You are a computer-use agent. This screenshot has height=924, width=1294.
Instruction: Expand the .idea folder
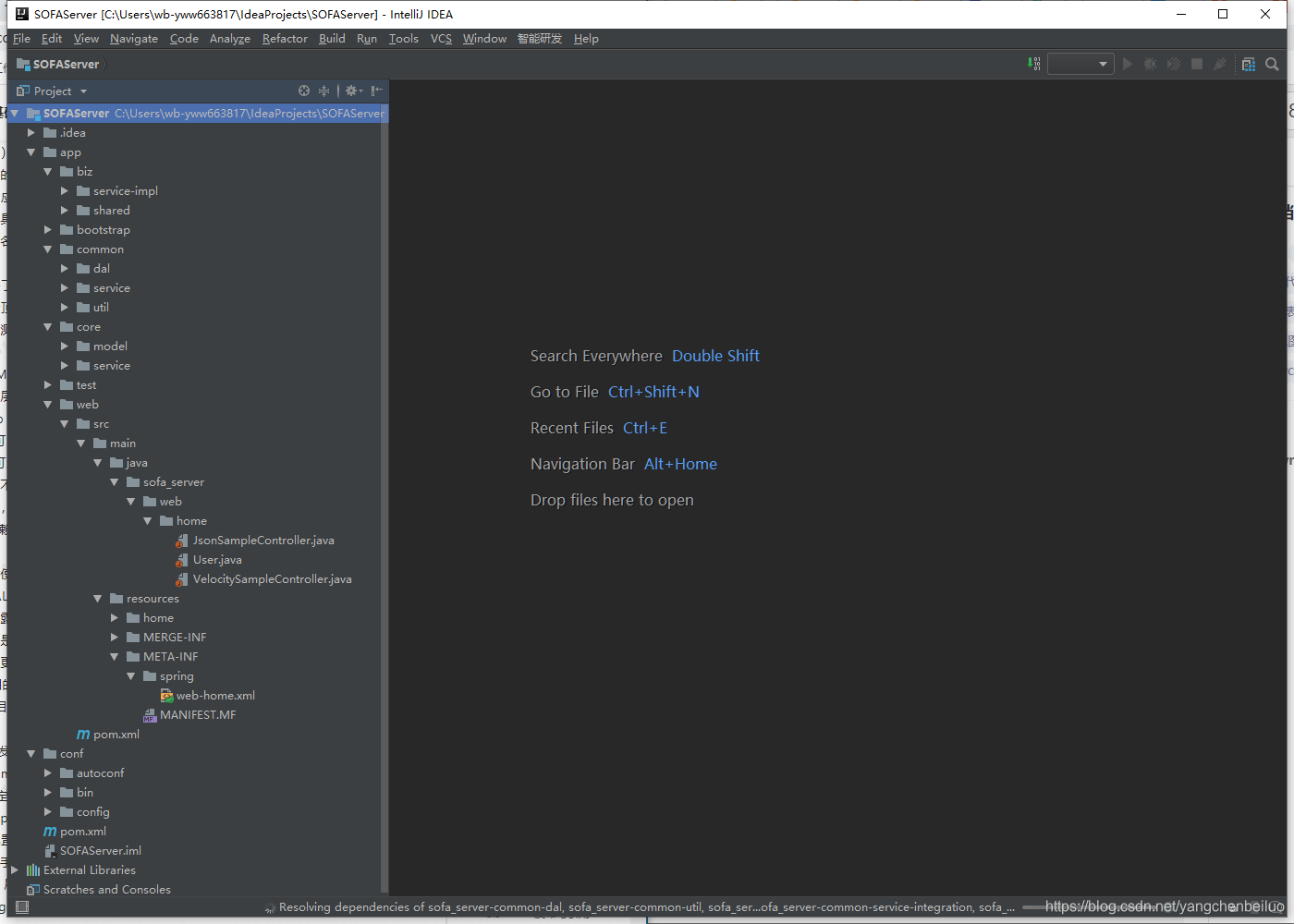31,133
